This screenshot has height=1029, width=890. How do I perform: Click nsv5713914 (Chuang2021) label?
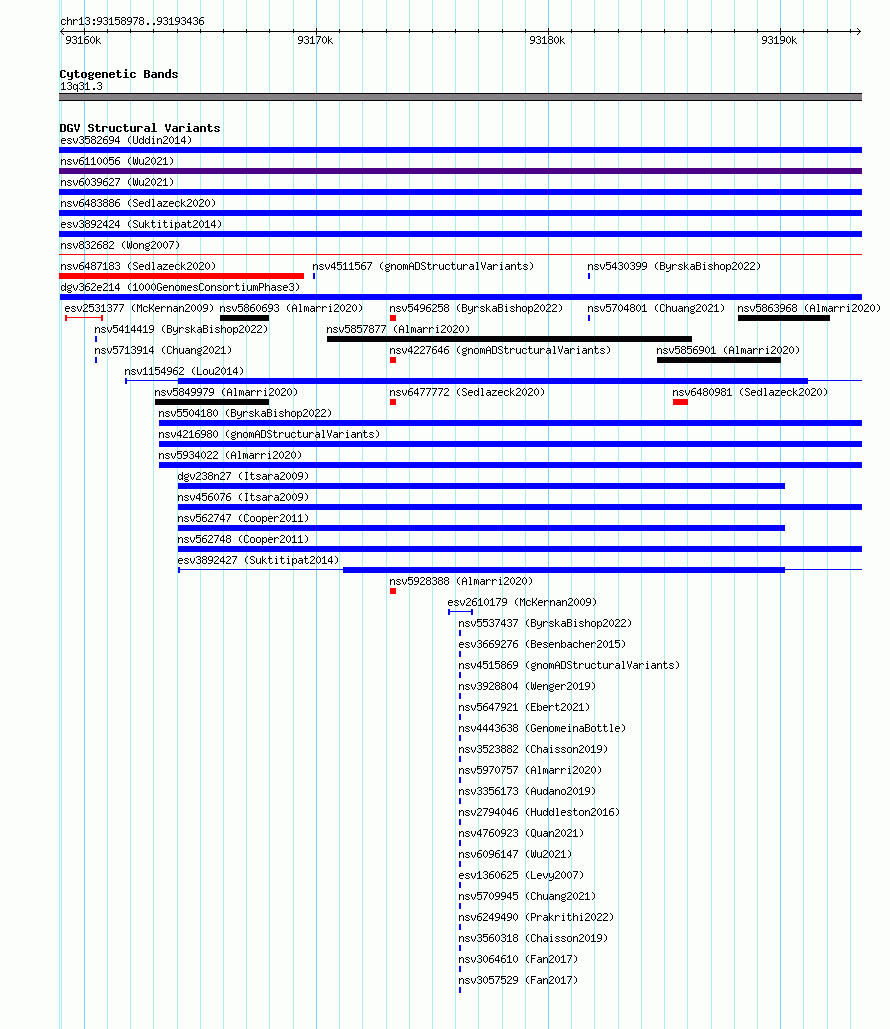click(x=163, y=350)
